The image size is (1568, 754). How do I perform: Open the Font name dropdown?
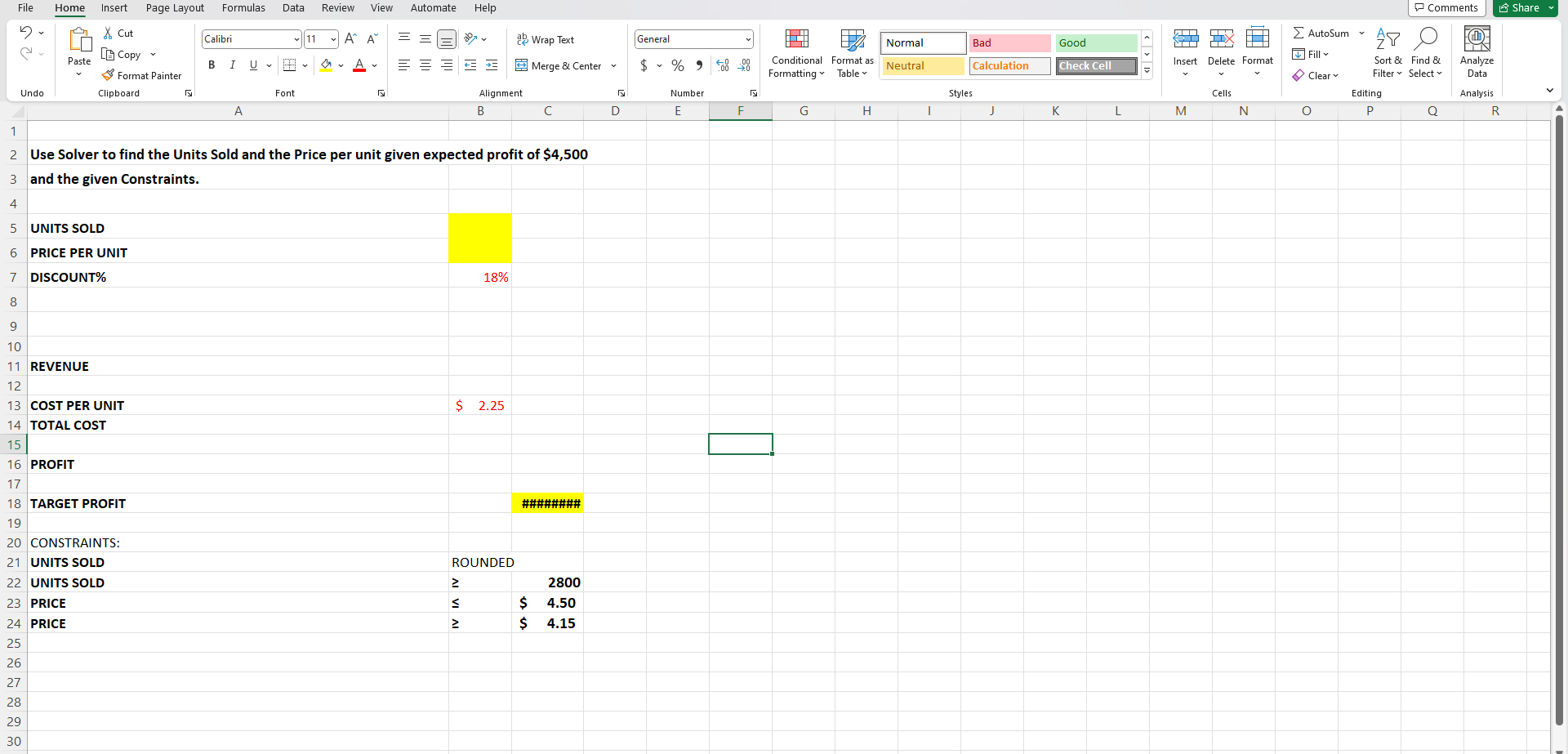(x=296, y=38)
